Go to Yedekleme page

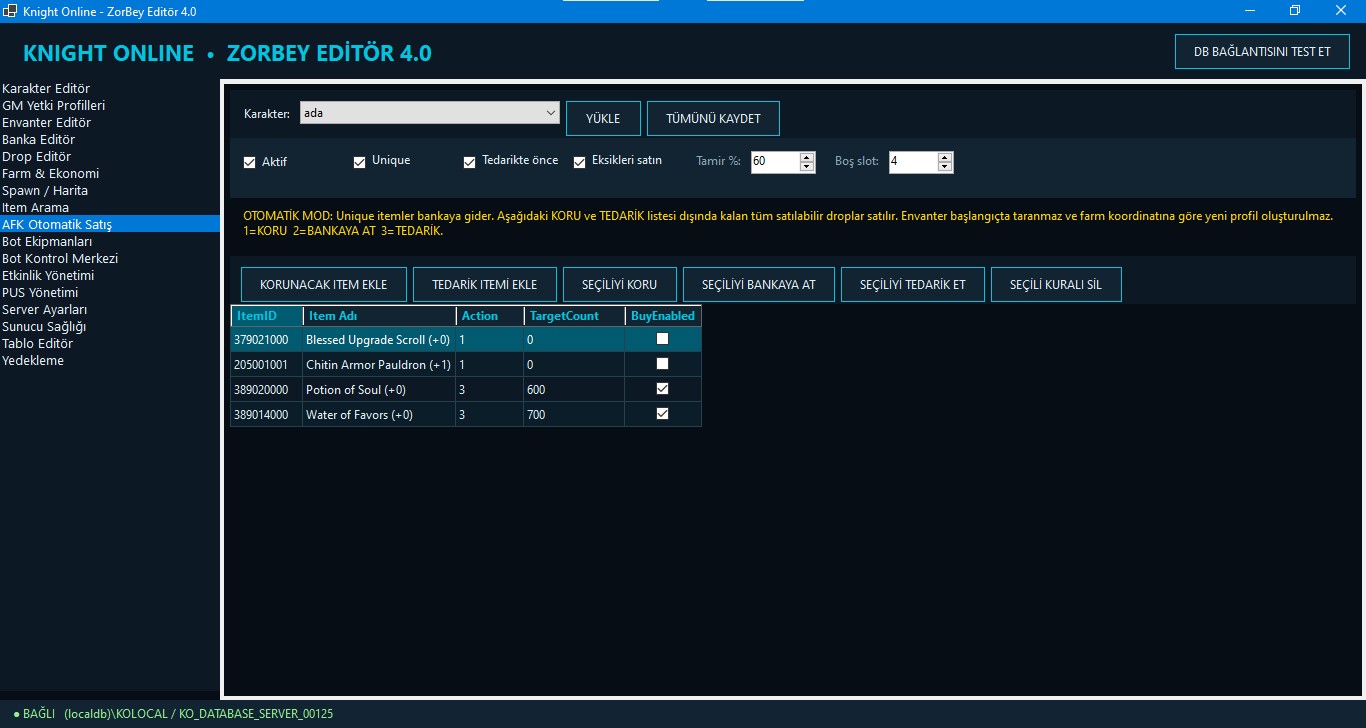click(109, 361)
